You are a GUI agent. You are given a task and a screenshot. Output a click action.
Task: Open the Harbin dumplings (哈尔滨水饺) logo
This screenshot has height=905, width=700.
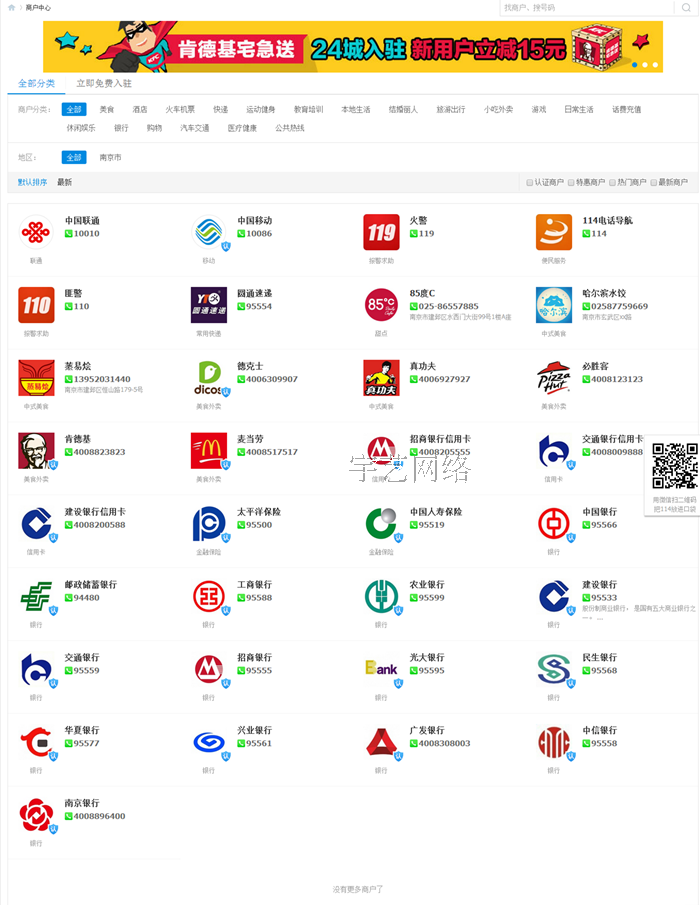(x=553, y=305)
